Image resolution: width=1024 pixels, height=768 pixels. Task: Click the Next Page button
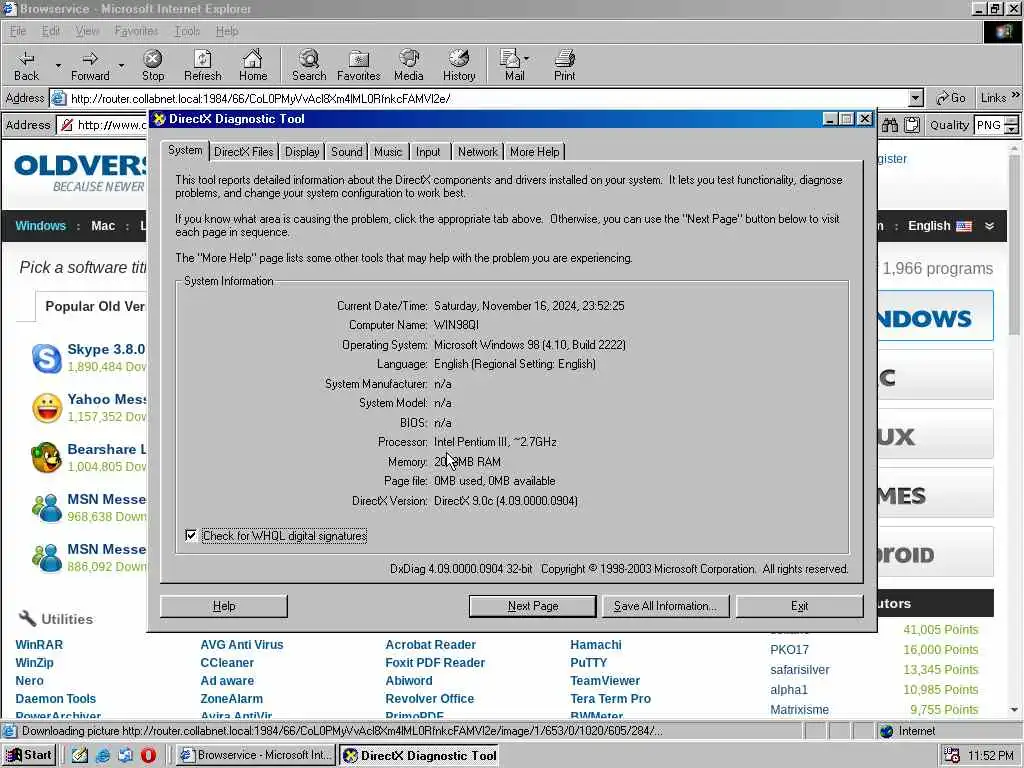[532, 606]
